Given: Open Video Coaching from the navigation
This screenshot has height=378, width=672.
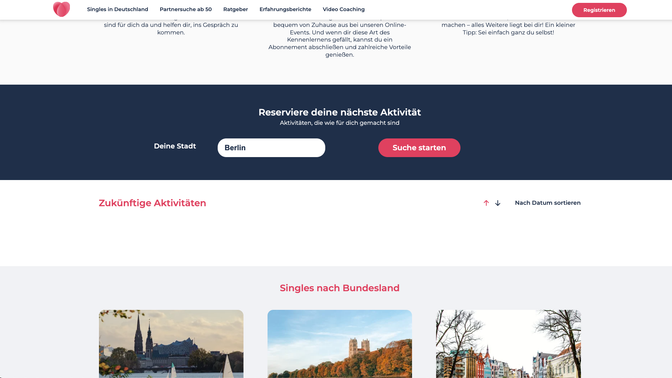Looking at the screenshot, I should tap(344, 9).
